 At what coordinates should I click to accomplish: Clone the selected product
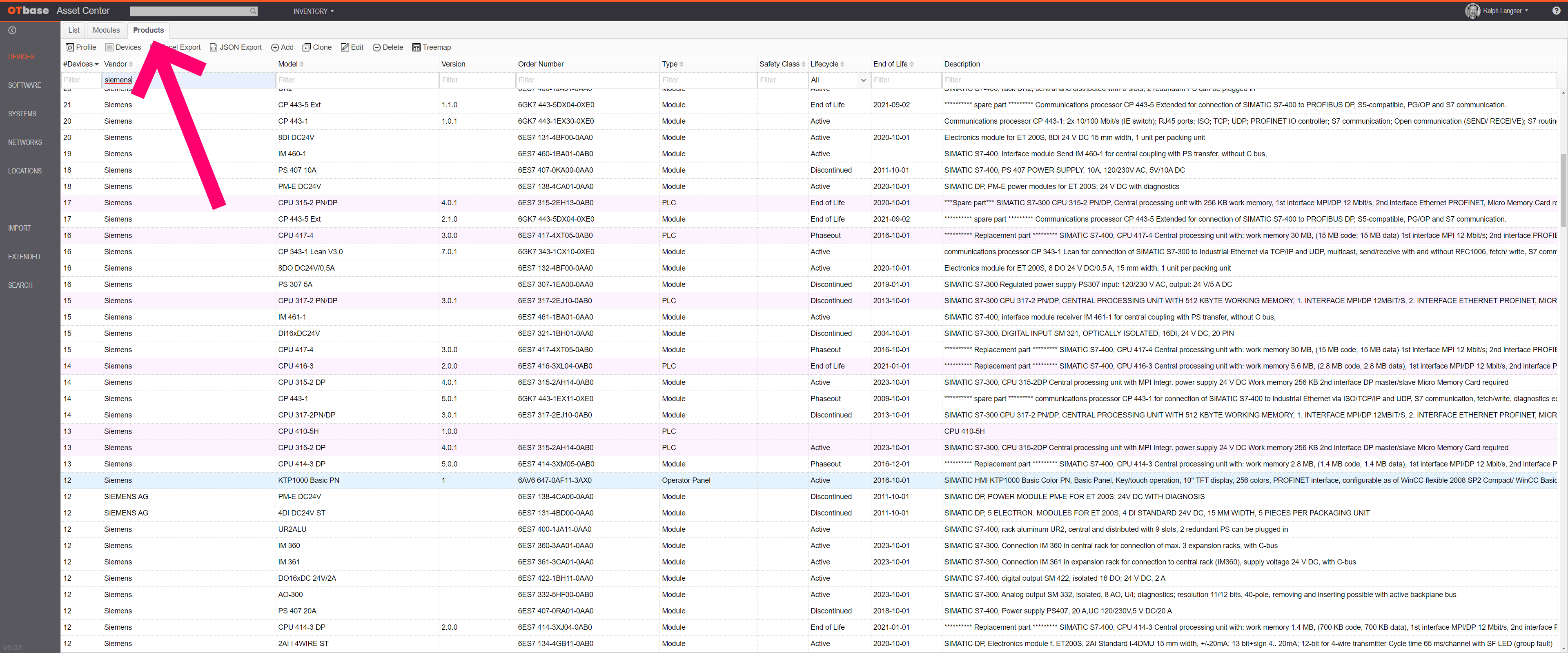pos(317,47)
